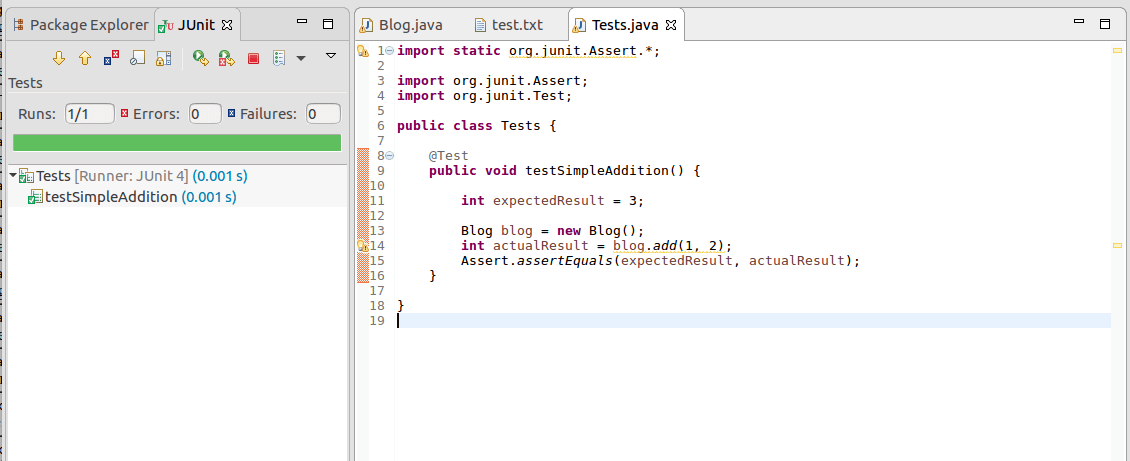Toggle JUnit Scroll Lock

164,58
